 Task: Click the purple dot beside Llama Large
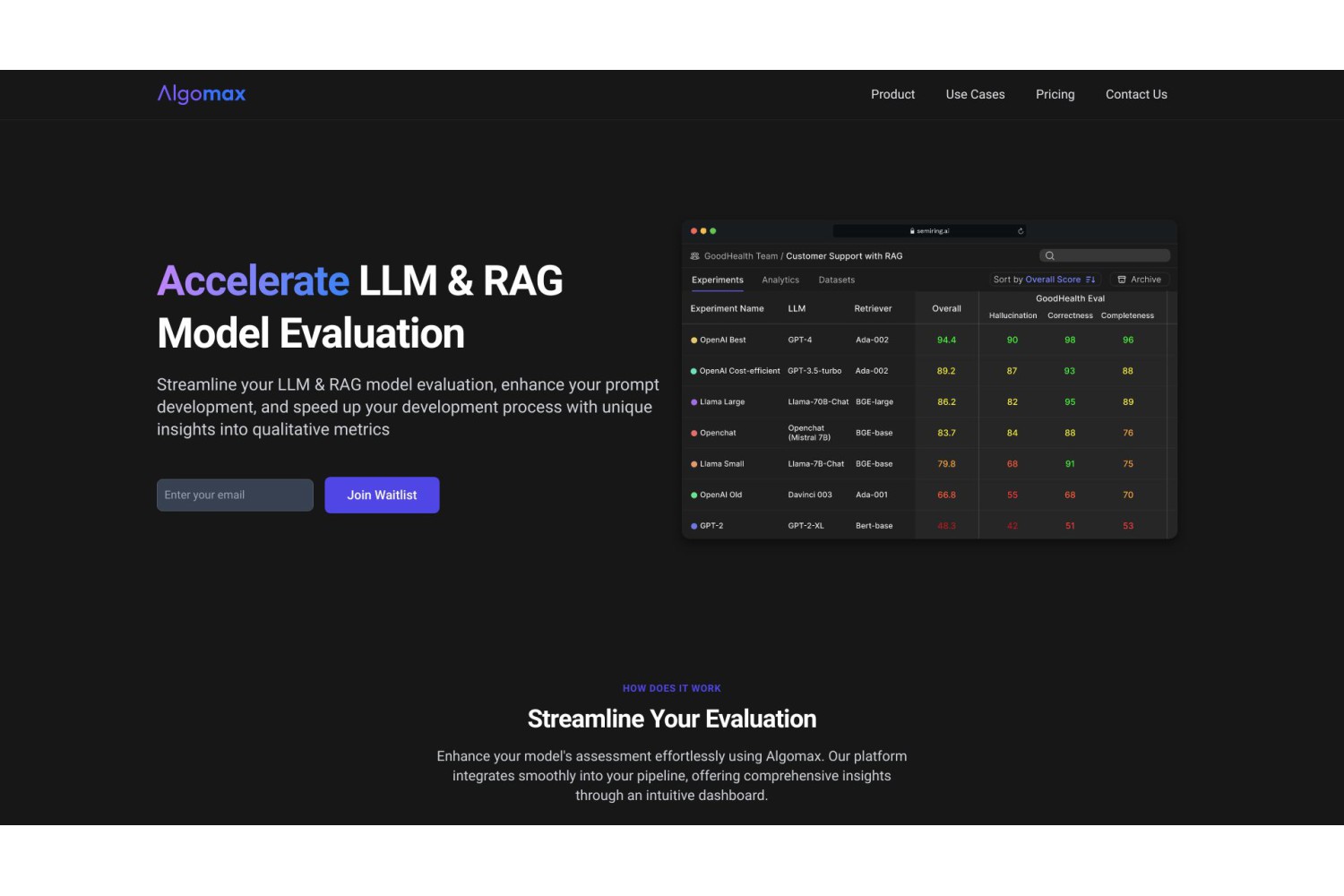694,402
